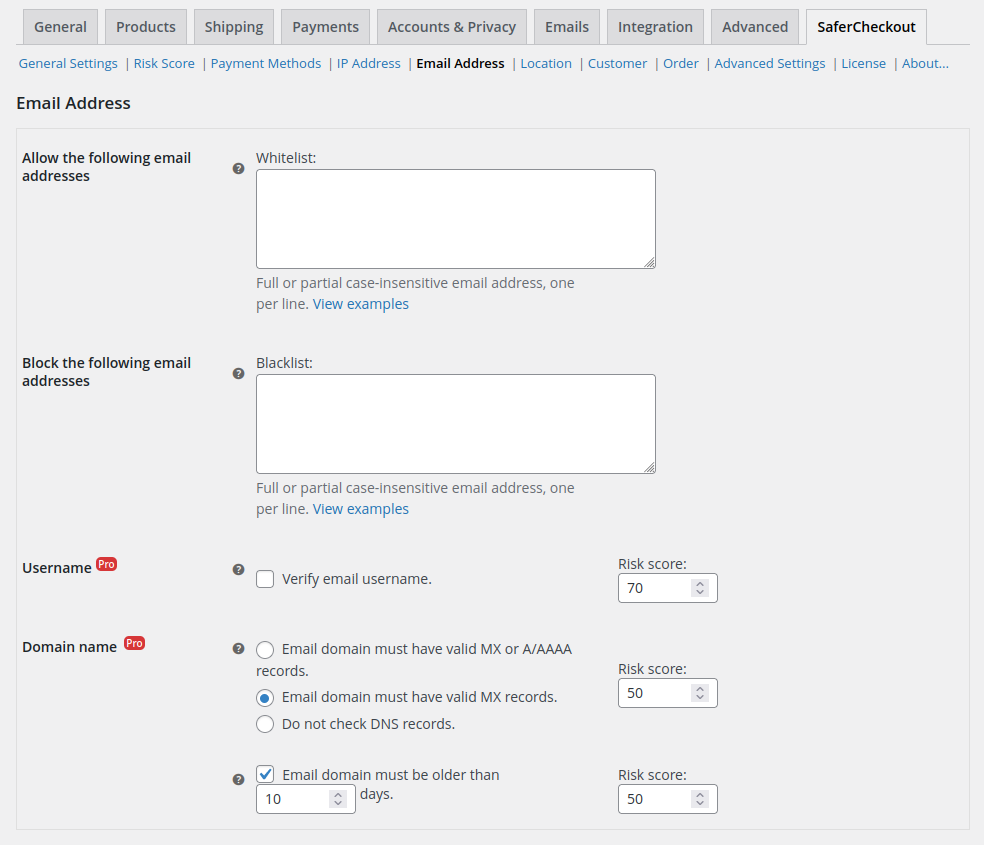Open Advanced Settings subsection link
Viewport: 984px width, 845px height.
[769, 63]
